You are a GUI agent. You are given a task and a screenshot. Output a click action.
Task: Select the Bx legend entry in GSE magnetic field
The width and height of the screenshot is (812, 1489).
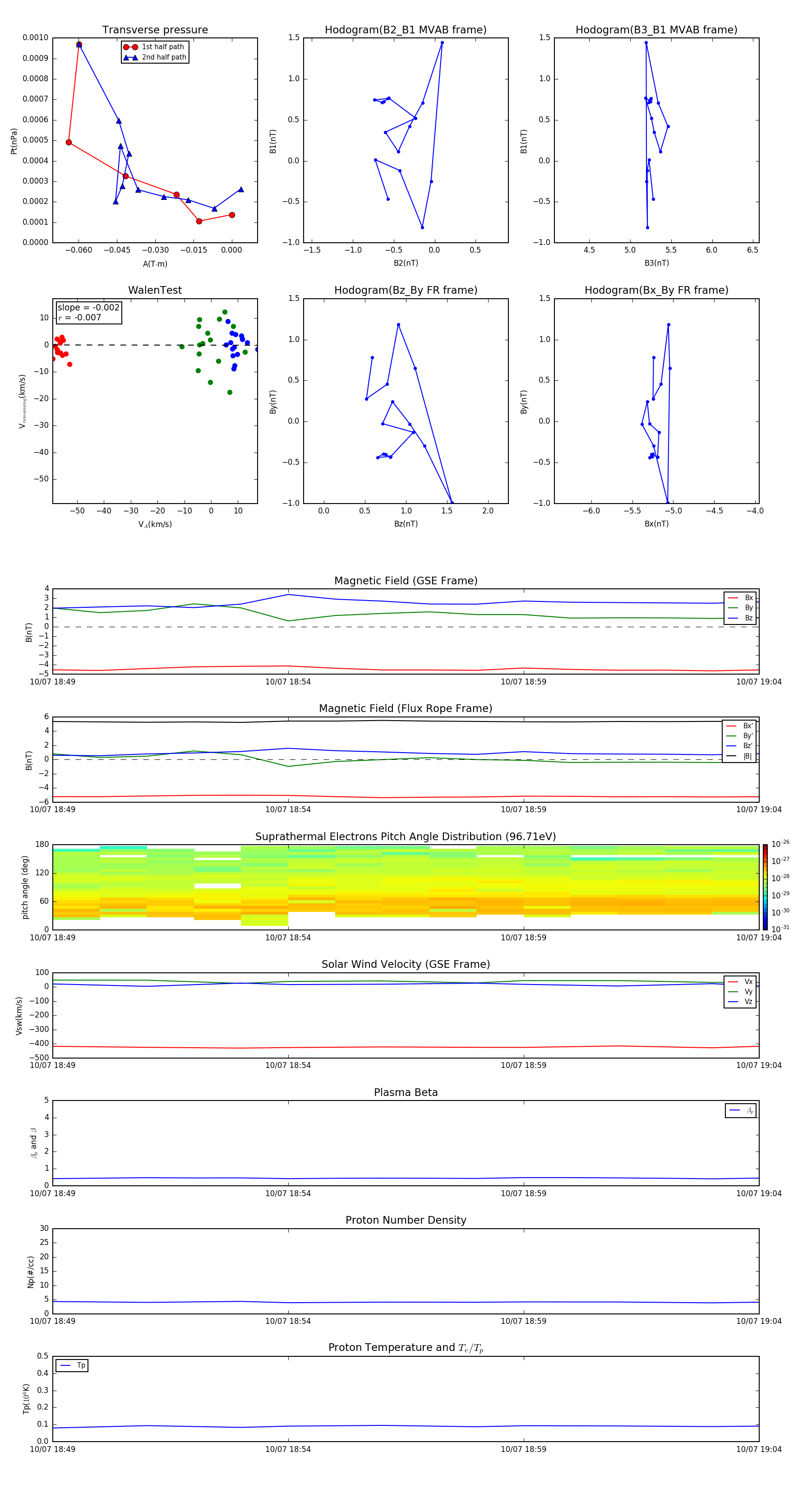pyautogui.click(x=740, y=598)
